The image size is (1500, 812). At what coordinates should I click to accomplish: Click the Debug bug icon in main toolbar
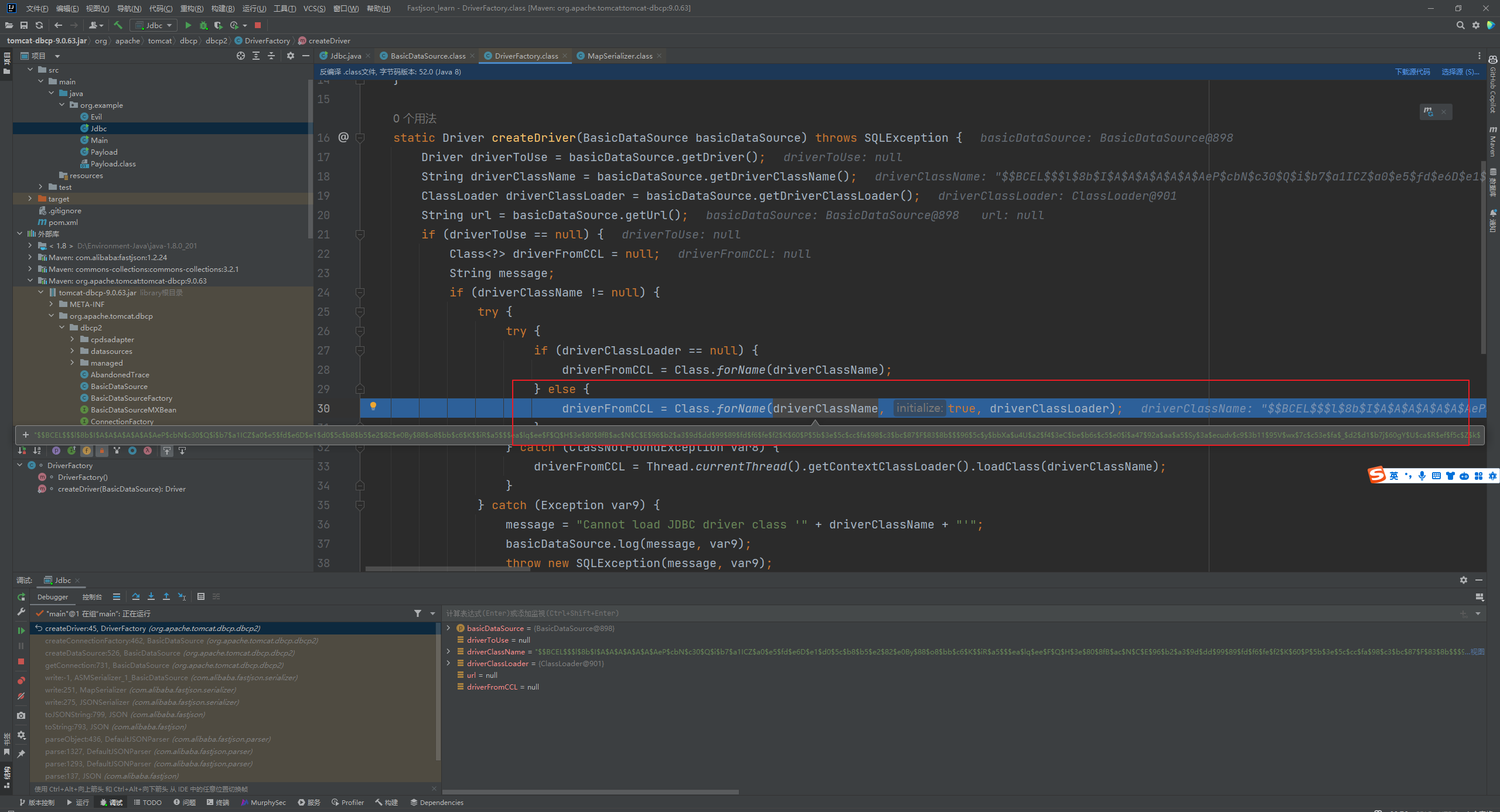[203, 25]
